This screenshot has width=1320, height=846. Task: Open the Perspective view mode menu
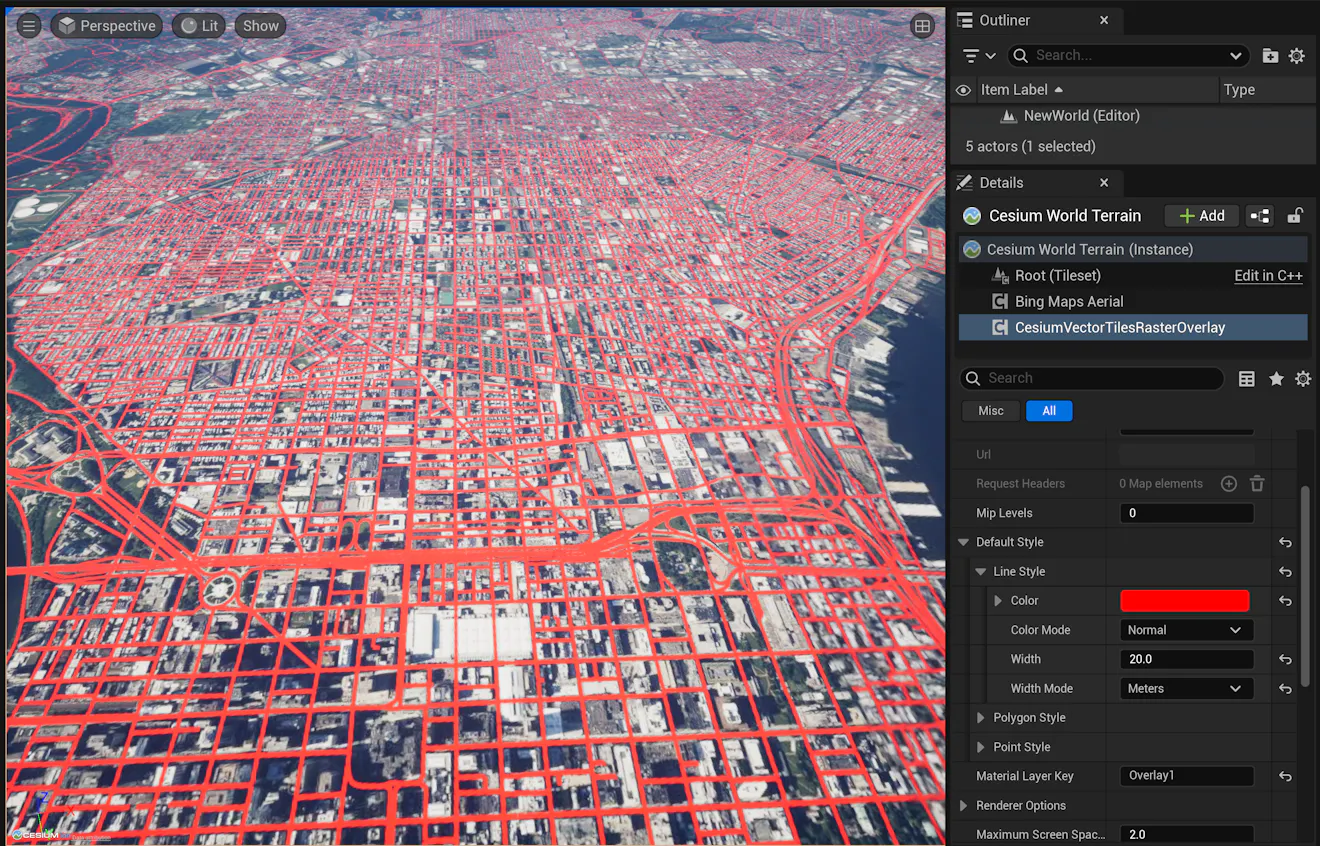(107, 26)
